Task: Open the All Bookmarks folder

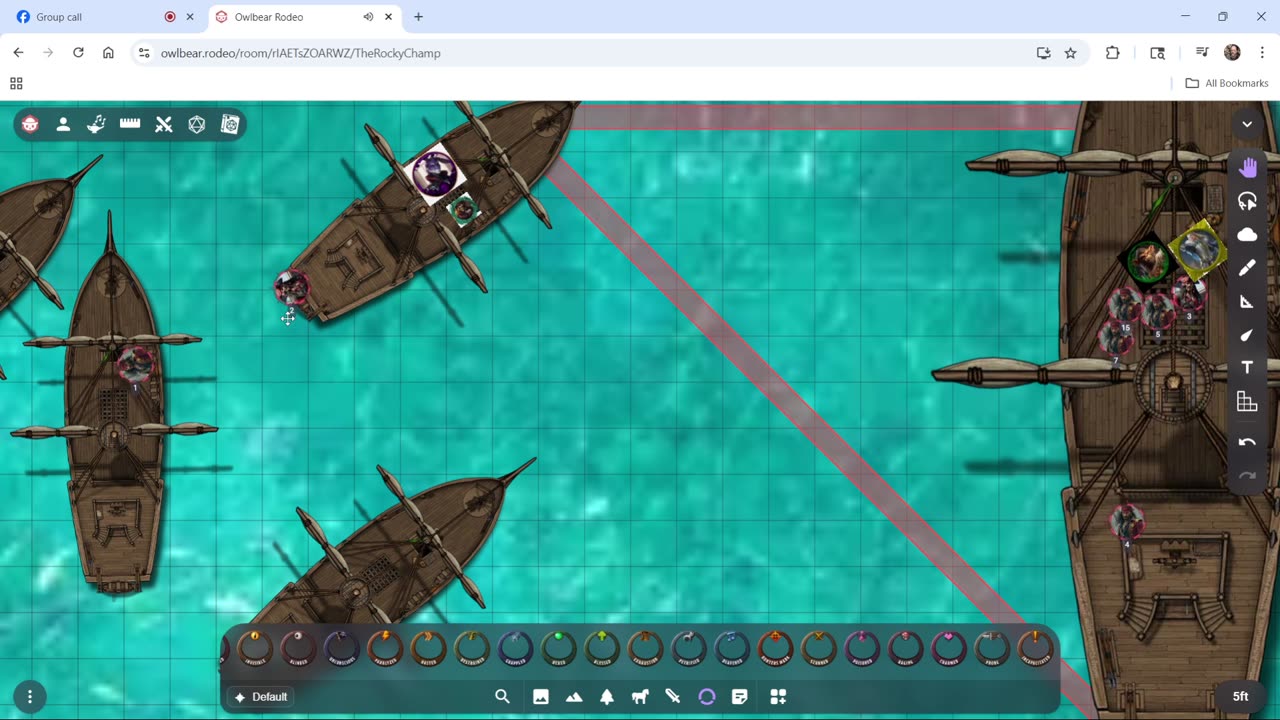Action: point(1227,83)
